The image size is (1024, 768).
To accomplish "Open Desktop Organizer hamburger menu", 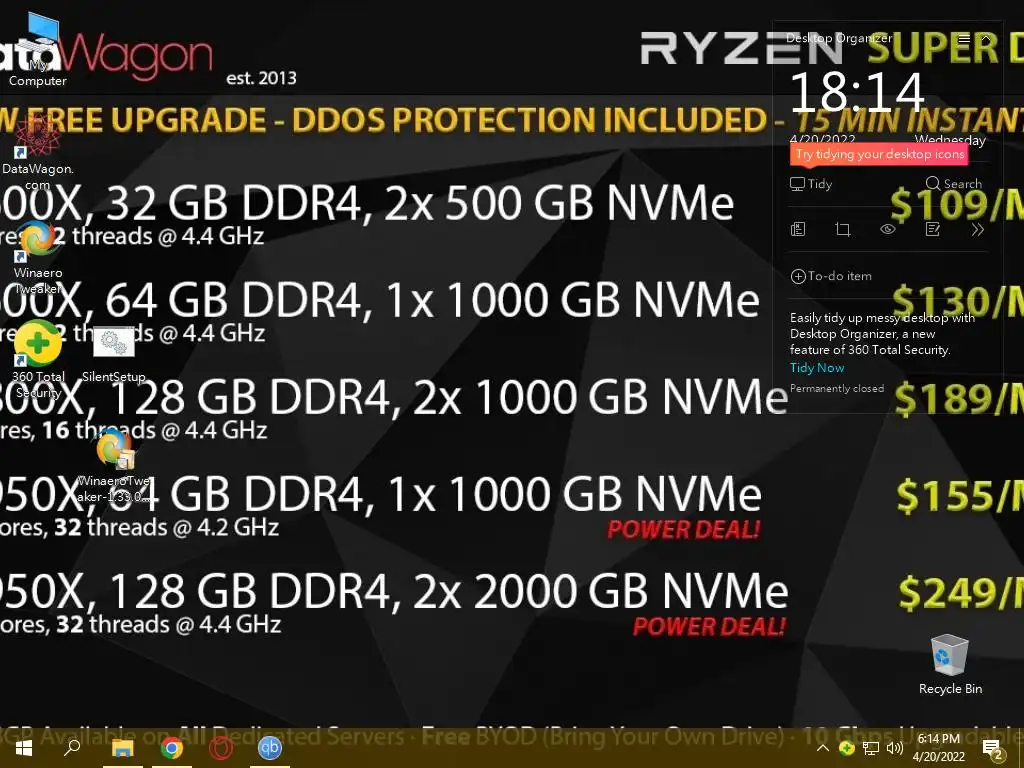I will coord(964,39).
